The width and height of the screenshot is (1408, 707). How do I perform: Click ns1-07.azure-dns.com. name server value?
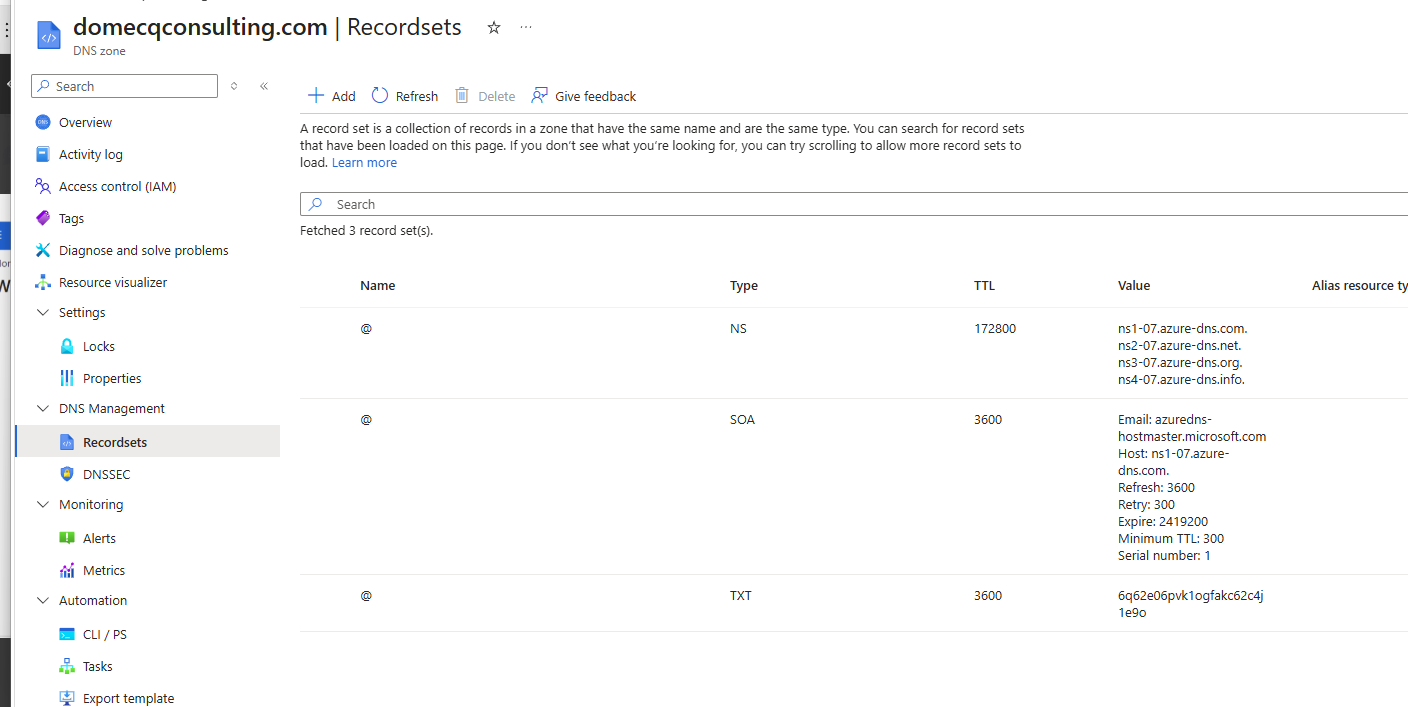(x=1183, y=328)
